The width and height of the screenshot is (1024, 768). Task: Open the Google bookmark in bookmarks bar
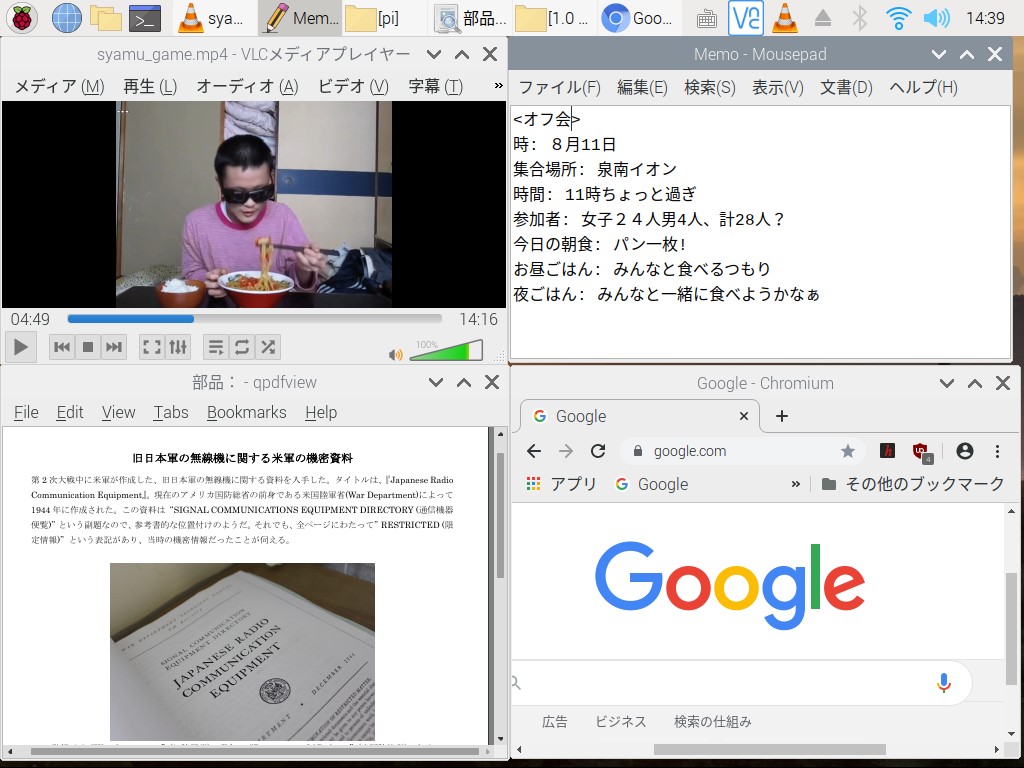[652, 484]
